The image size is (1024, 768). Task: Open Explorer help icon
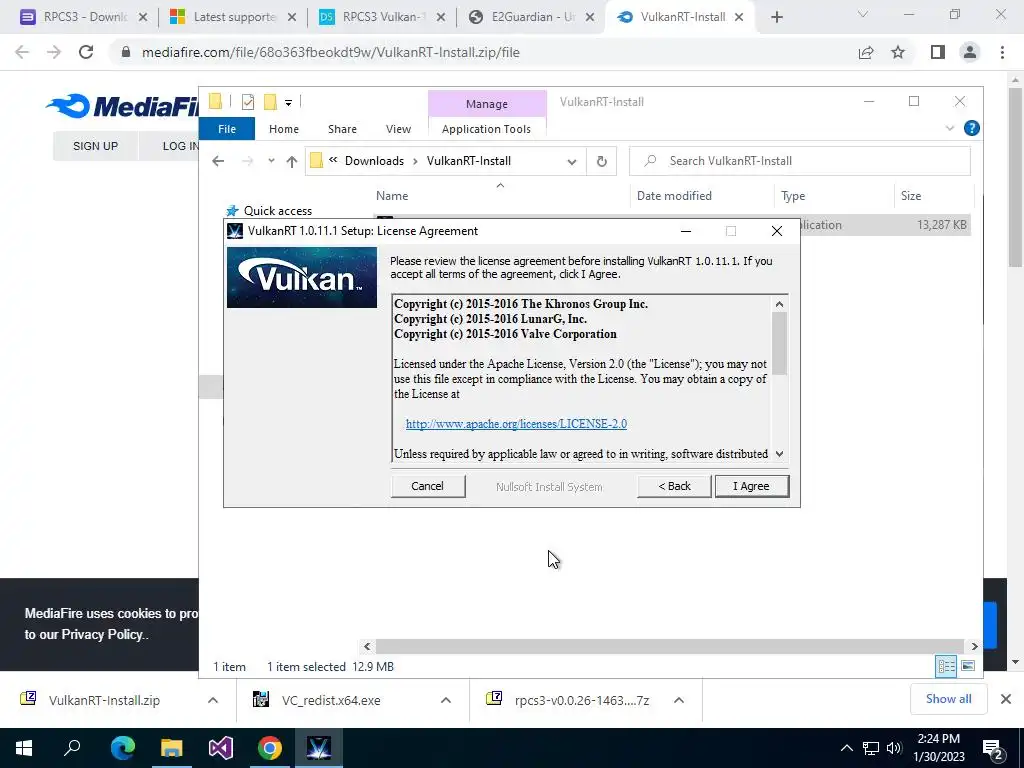pyautogui.click(x=972, y=128)
